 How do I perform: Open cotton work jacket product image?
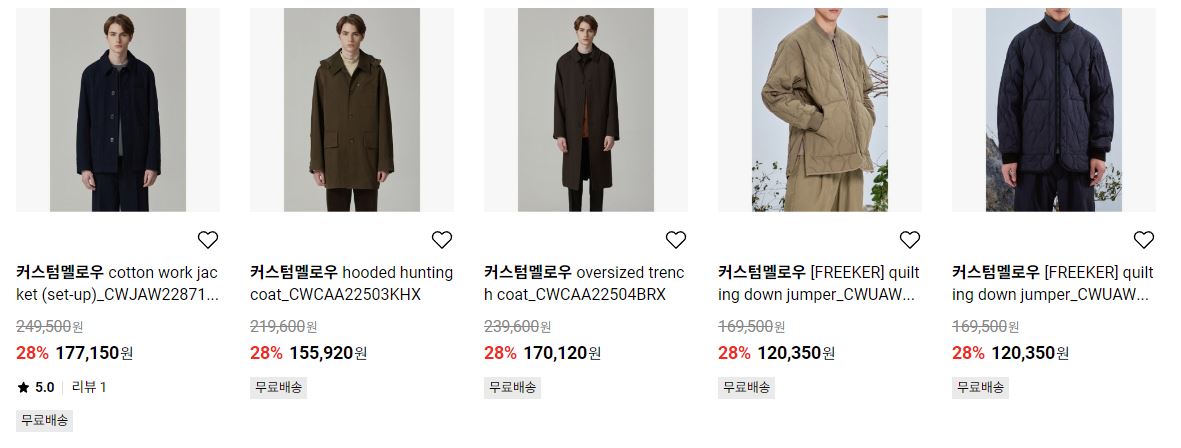tap(118, 110)
